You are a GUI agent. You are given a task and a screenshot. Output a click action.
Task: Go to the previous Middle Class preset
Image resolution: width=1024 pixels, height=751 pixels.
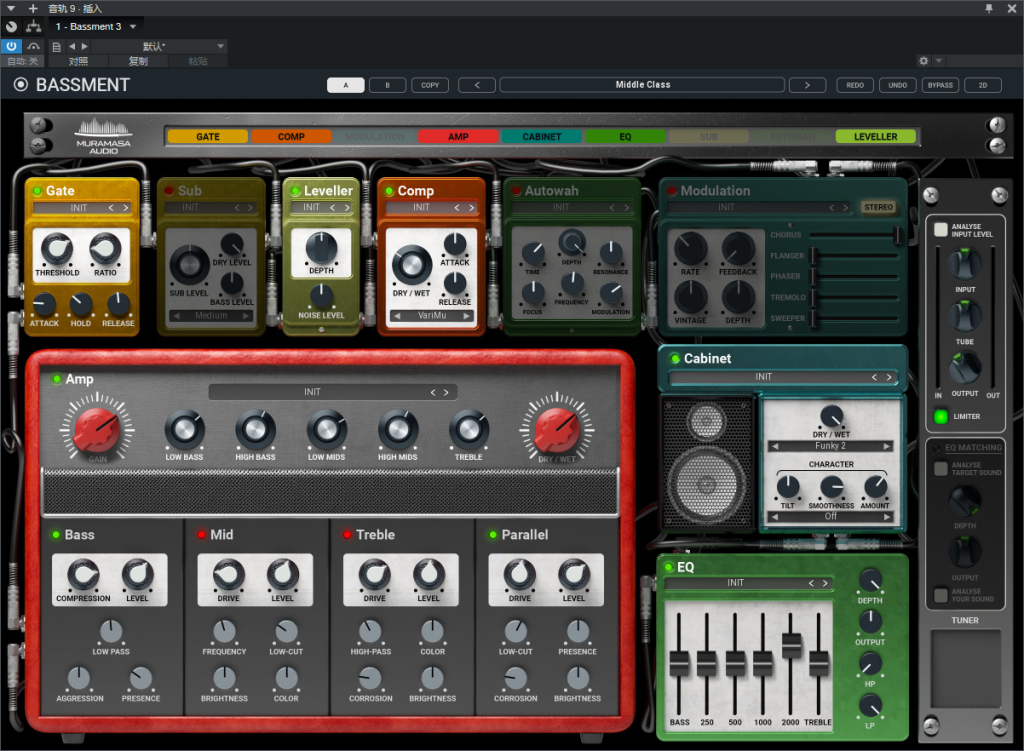477,85
